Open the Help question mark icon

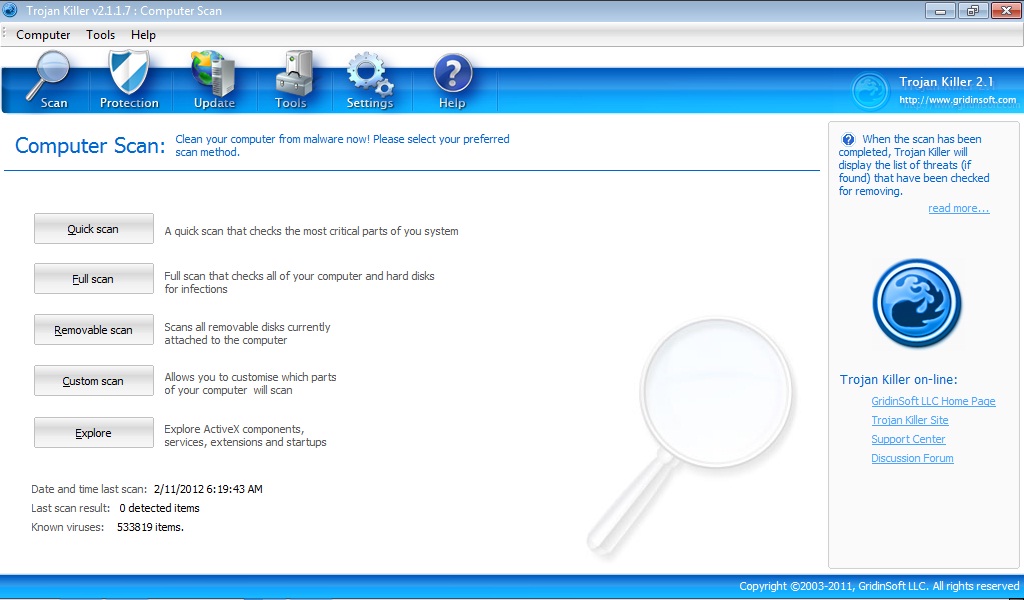[x=452, y=80]
